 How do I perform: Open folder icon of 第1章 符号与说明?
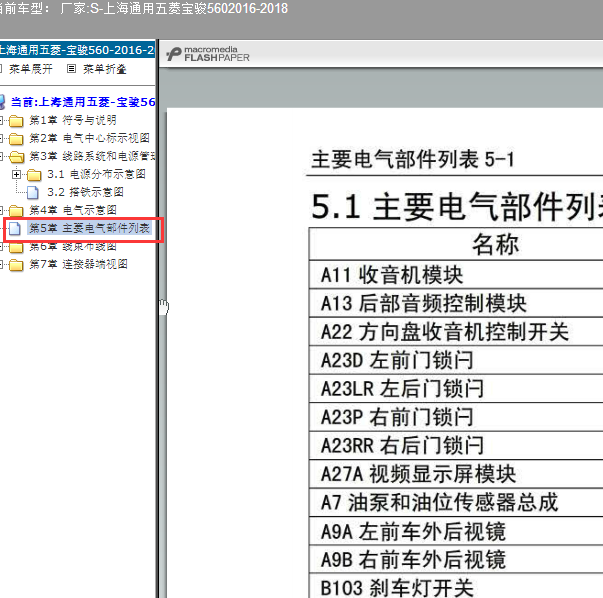click(16, 121)
